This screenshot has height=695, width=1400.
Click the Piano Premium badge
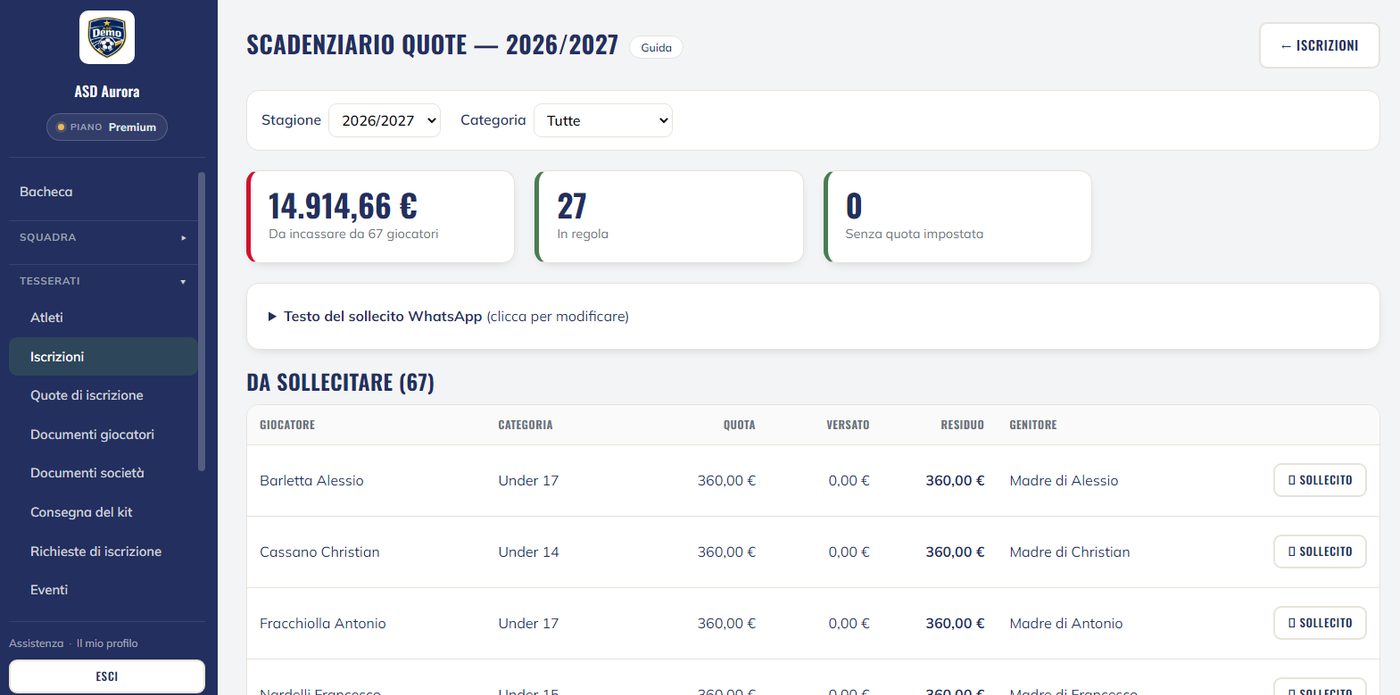click(x=107, y=127)
